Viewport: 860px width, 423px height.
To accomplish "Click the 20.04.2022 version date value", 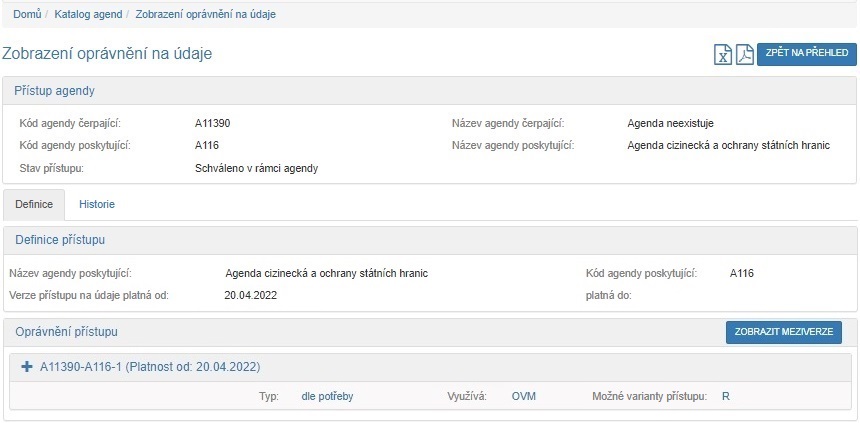I will click(250, 295).
